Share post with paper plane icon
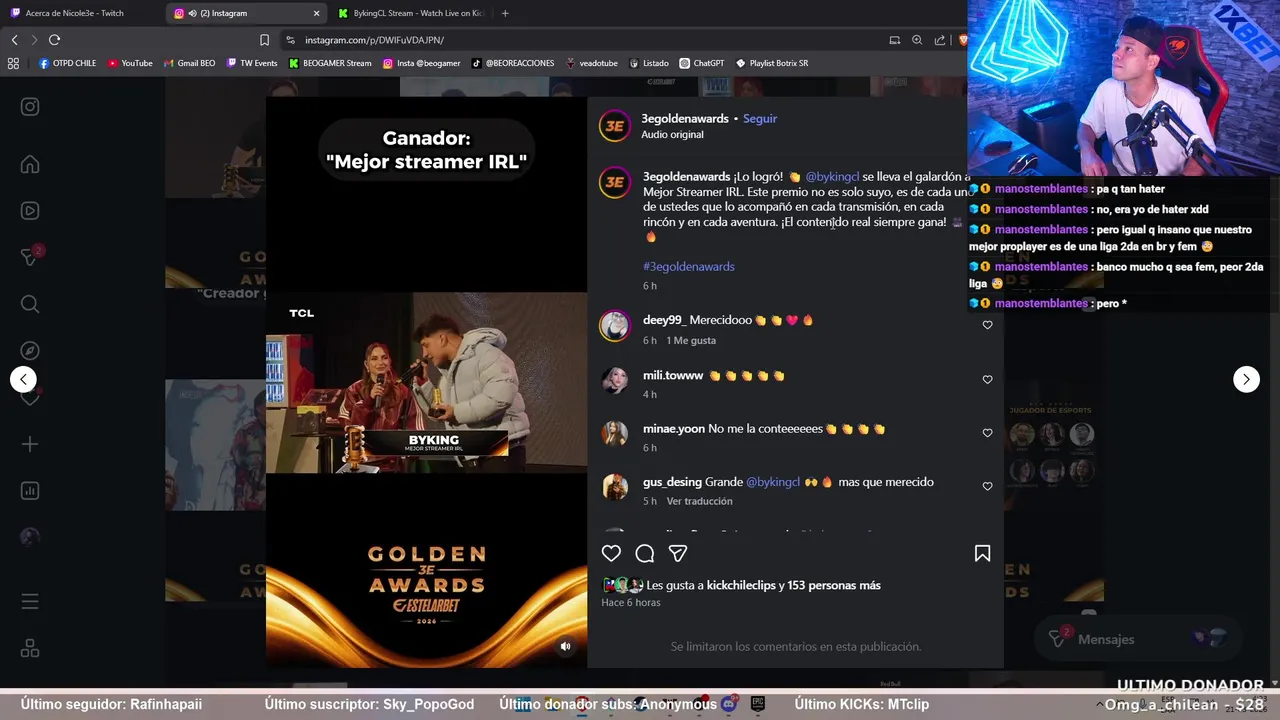Screen dimensions: 1280x720 click(678, 553)
